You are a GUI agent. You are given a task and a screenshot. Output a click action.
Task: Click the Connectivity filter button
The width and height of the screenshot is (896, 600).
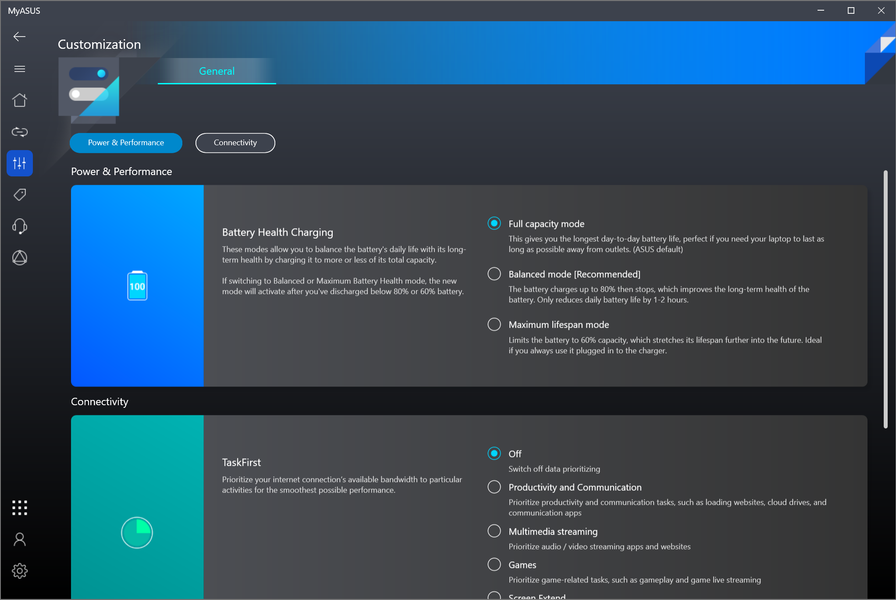click(x=235, y=143)
